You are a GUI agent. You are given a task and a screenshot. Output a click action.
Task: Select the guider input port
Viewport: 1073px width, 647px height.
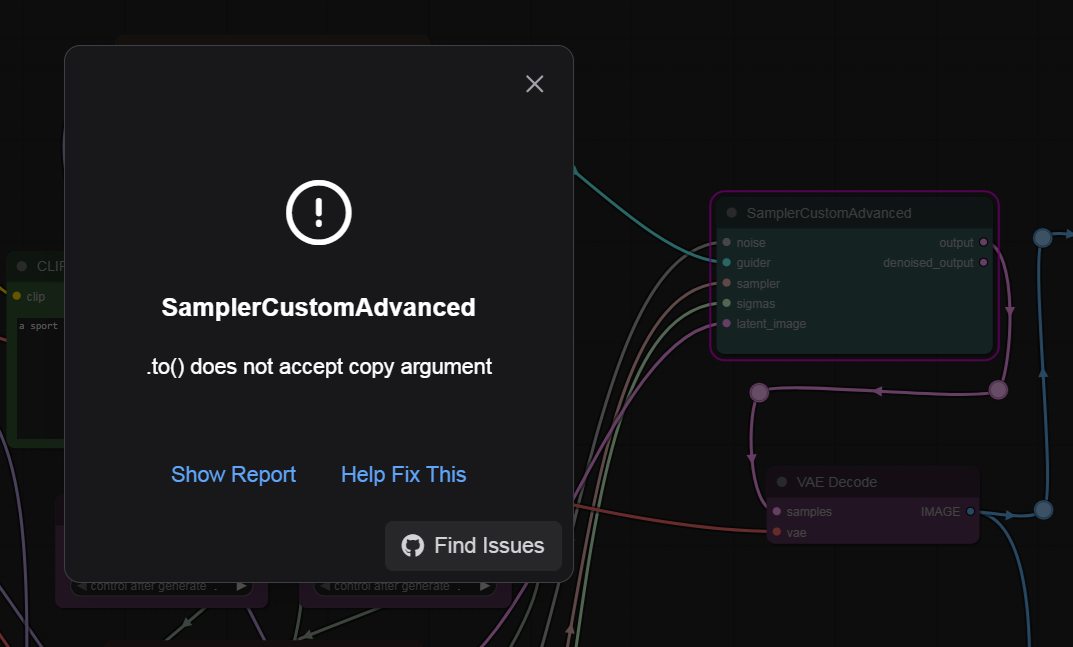[727, 263]
